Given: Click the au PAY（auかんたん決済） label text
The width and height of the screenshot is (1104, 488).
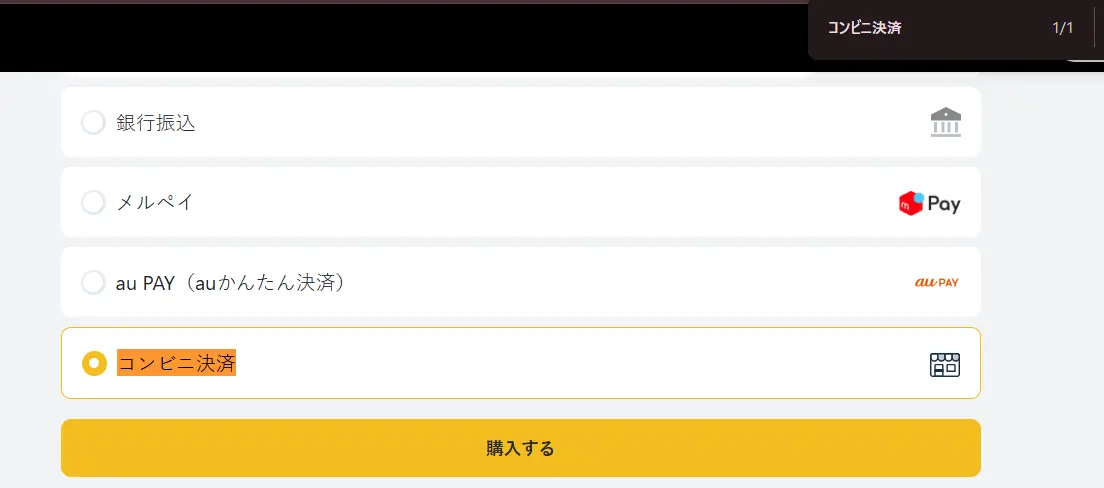Looking at the screenshot, I should tap(231, 283).
